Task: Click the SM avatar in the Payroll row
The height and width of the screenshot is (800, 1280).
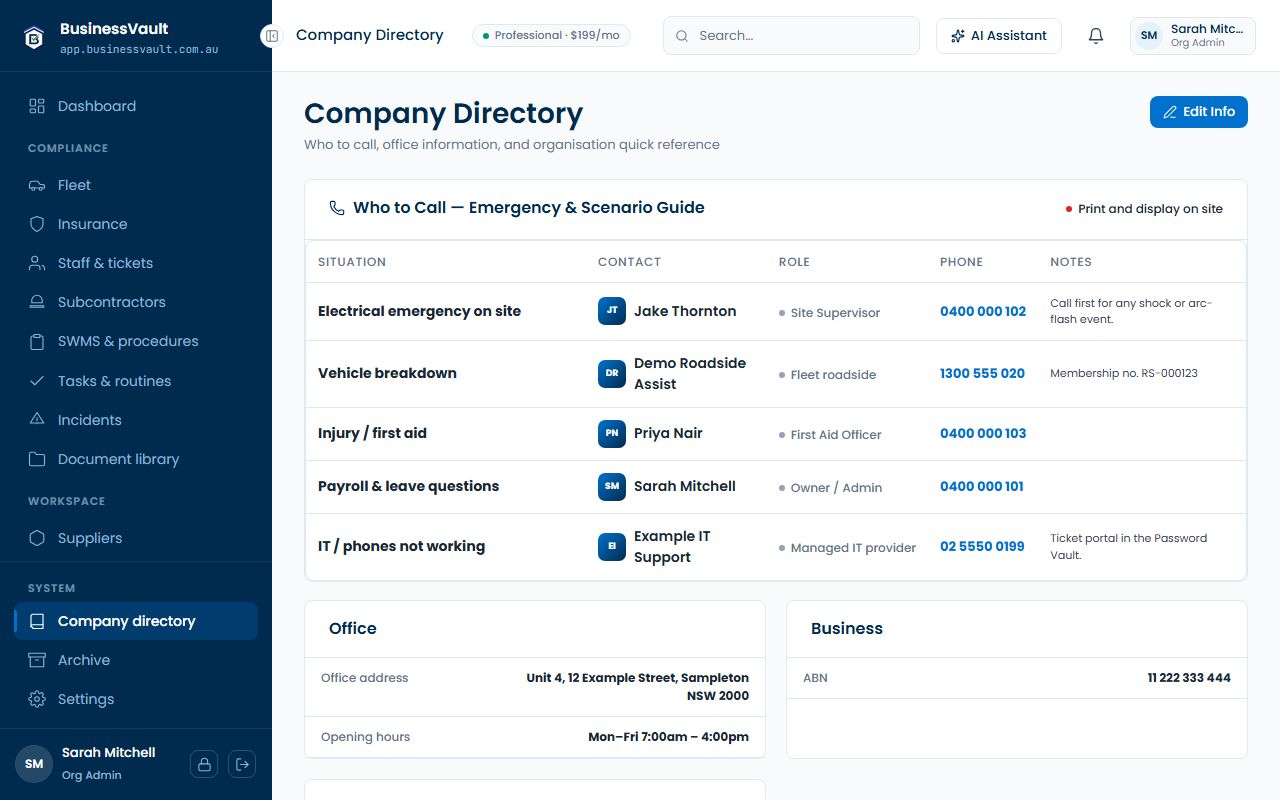Action: (x=612, y=487)
